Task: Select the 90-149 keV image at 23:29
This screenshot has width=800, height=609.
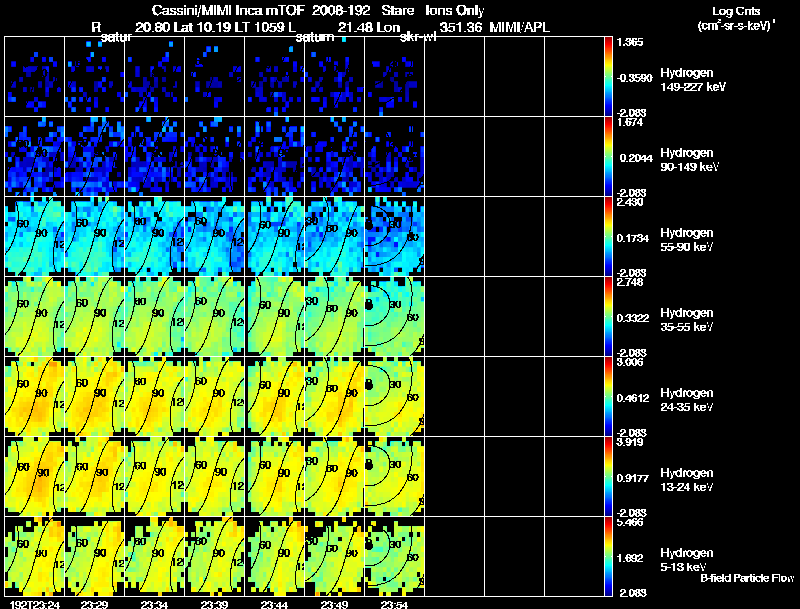Action: tap(95, 157)
